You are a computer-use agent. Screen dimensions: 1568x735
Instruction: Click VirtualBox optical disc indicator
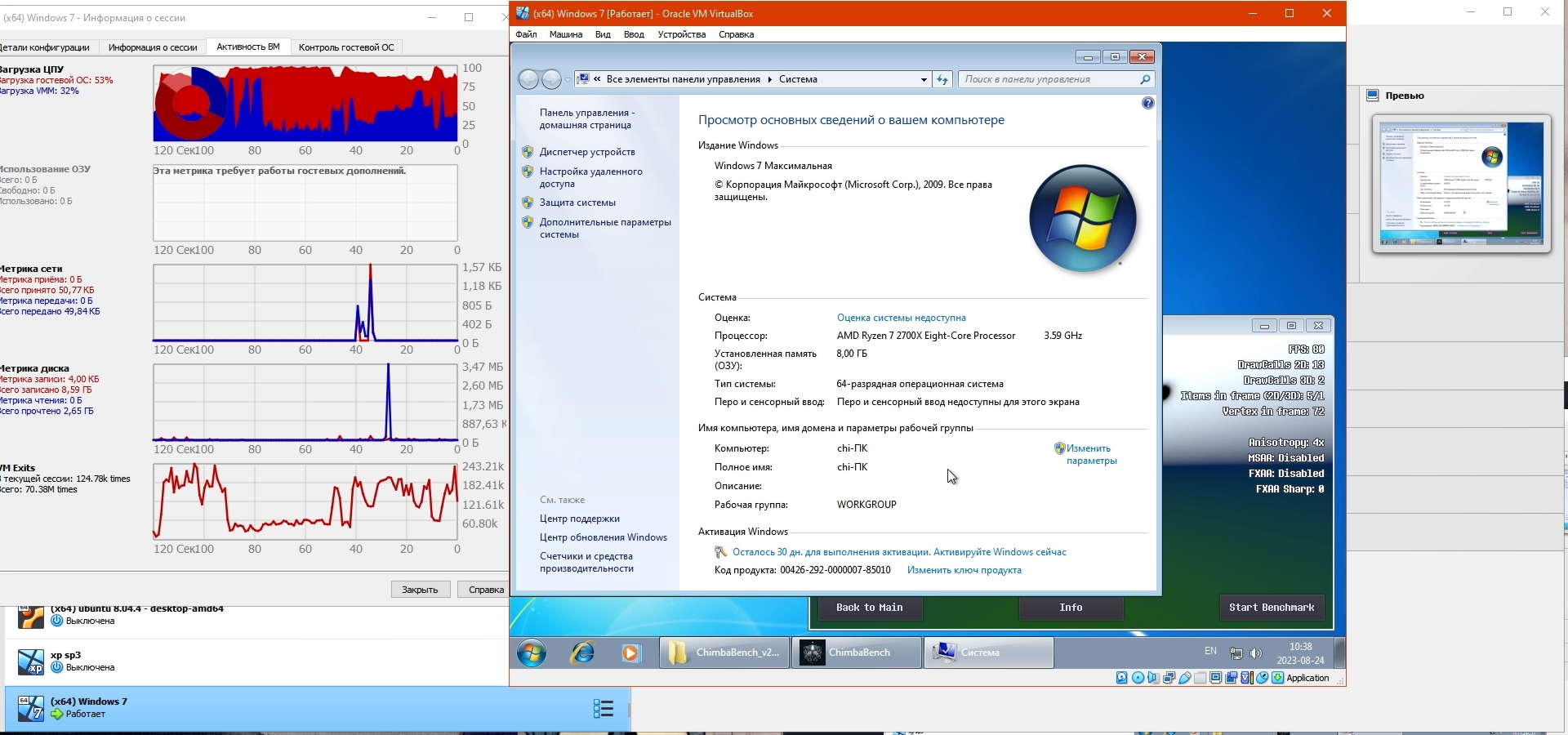point(1138,678)
